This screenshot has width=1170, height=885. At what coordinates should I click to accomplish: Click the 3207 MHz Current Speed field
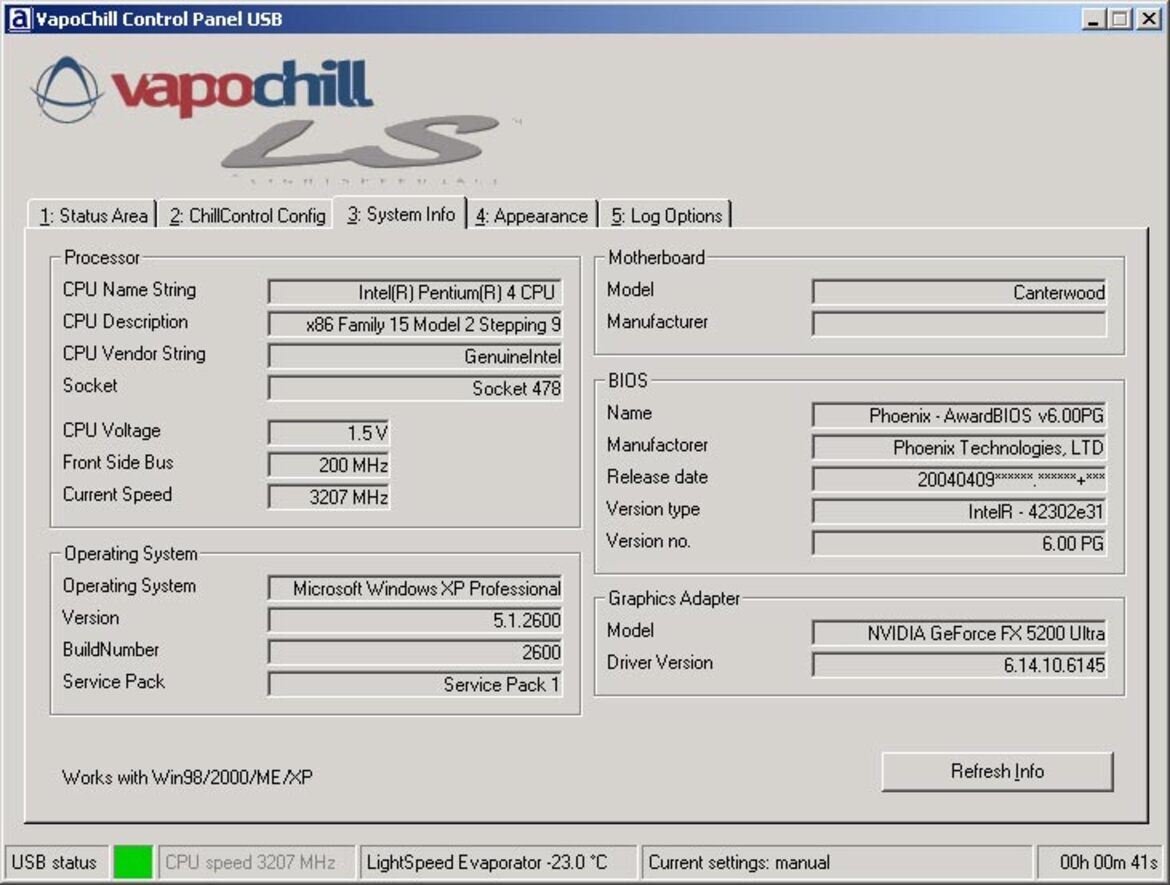(328, 497)
